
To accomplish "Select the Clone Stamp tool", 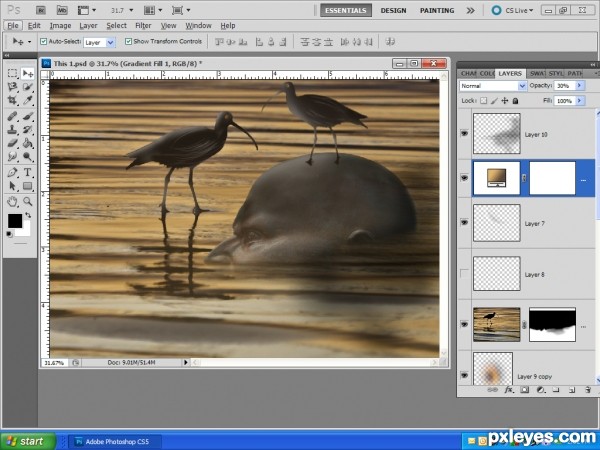I will pyautogui.click(x=13, y=129).
